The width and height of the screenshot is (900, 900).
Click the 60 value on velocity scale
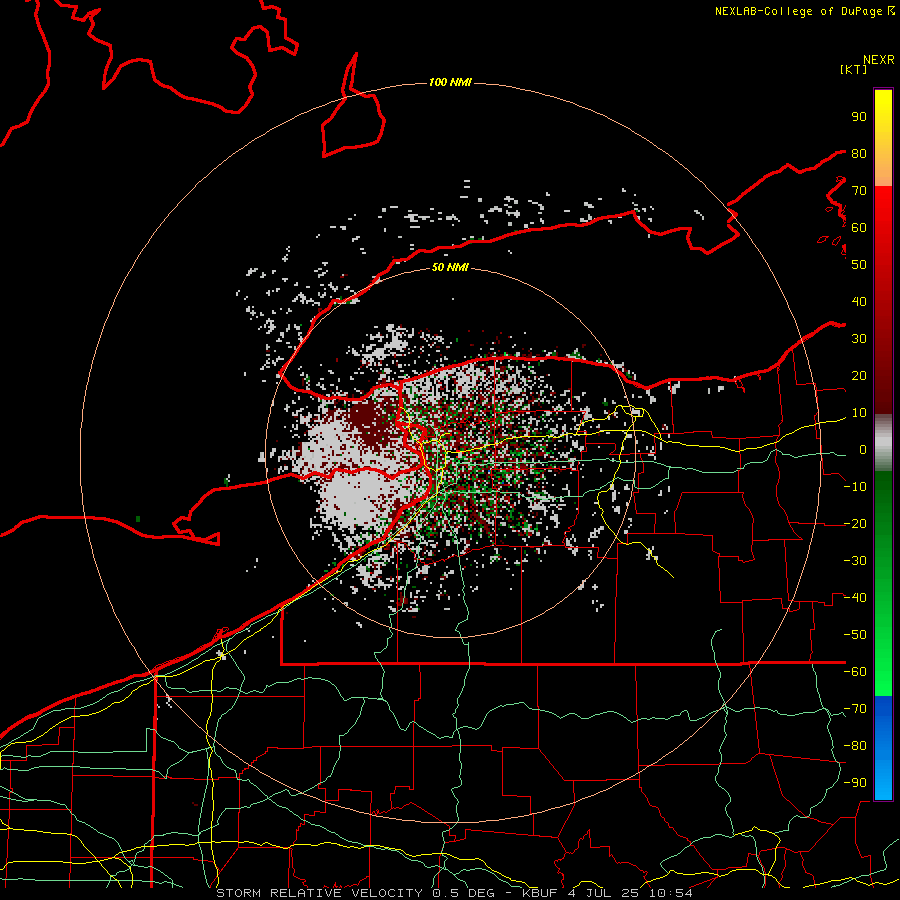tap(859, 227)
